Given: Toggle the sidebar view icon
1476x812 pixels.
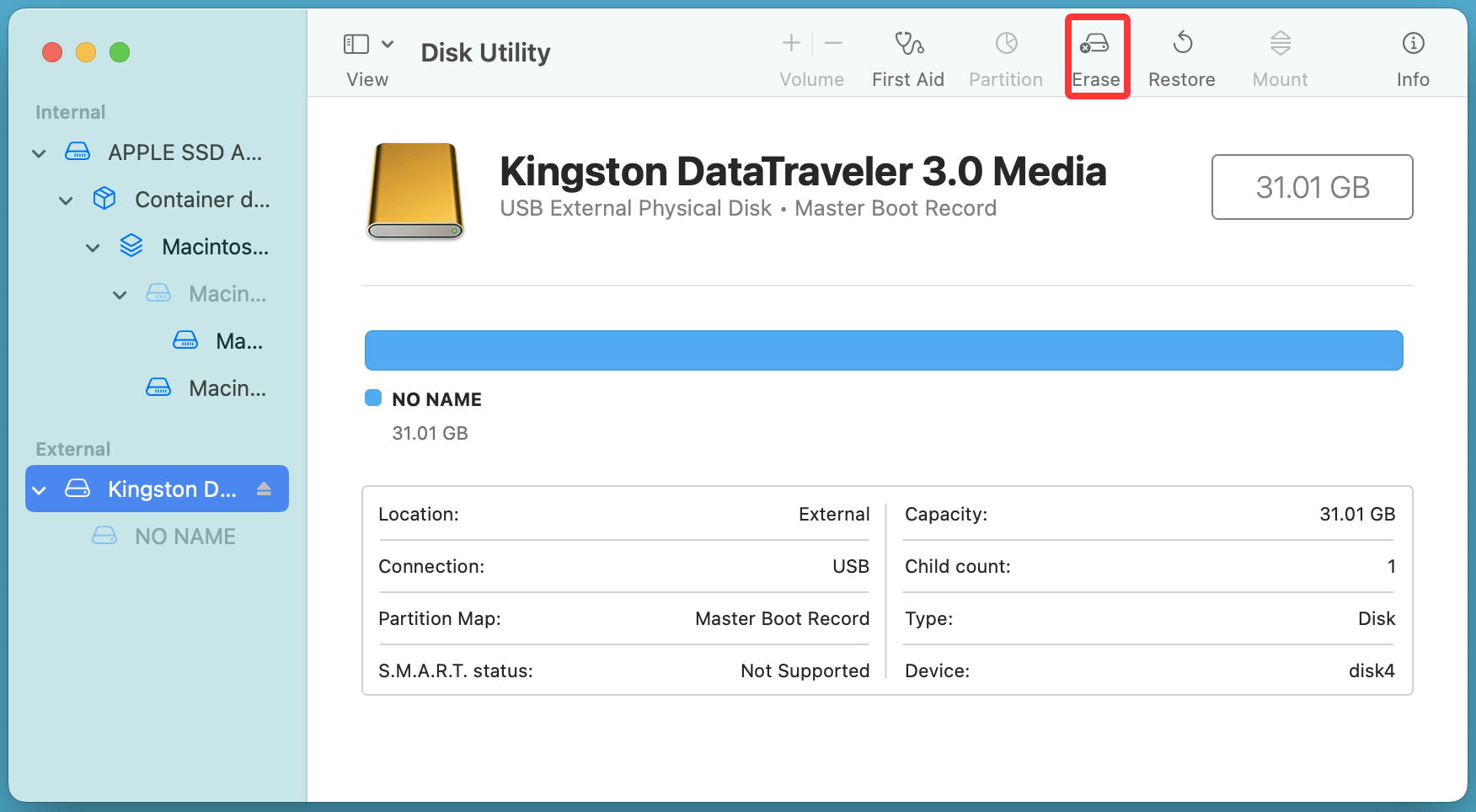Looking at the screenshot, I should (356, 42).
